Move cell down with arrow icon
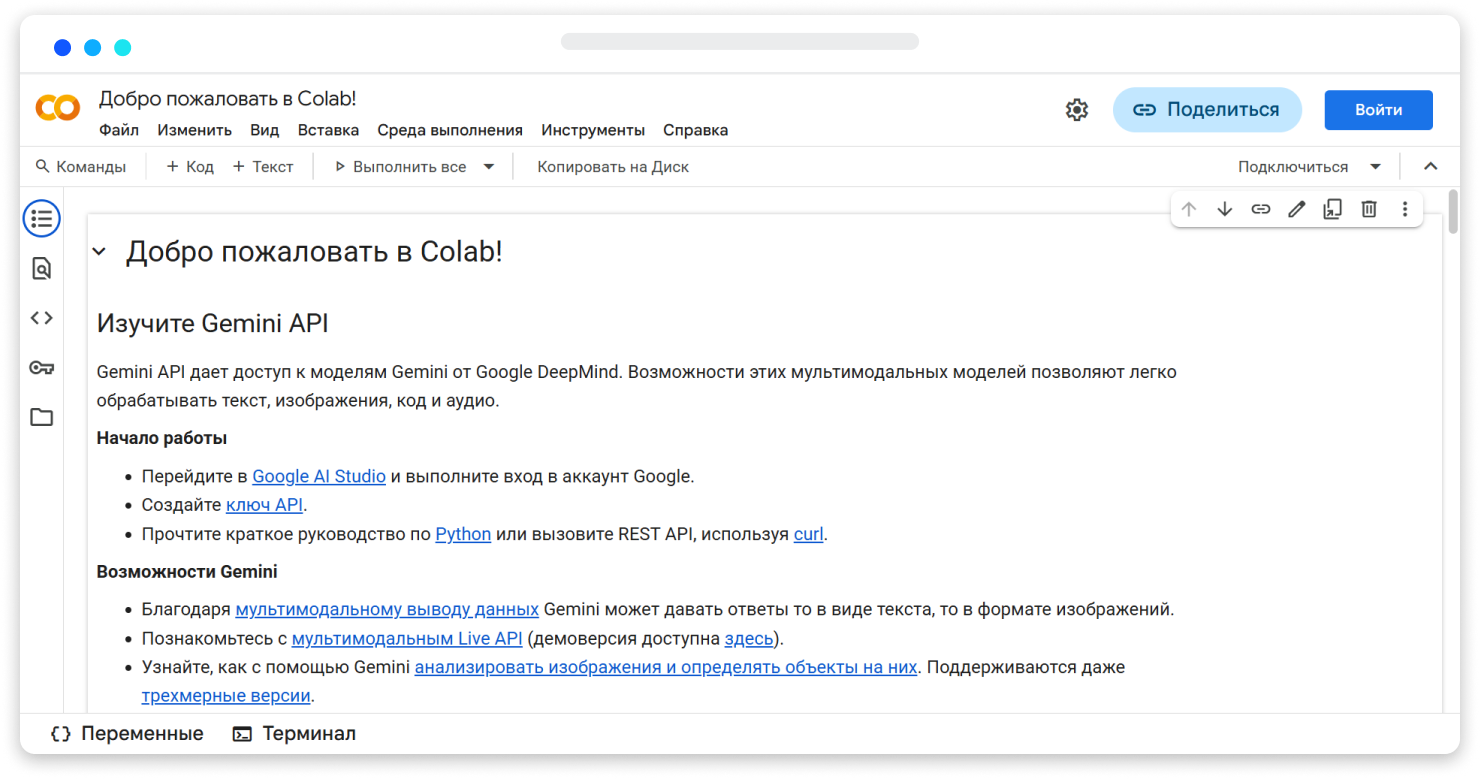The width and height of the screenshot is (1480, 779). (x=1225, y=209)
